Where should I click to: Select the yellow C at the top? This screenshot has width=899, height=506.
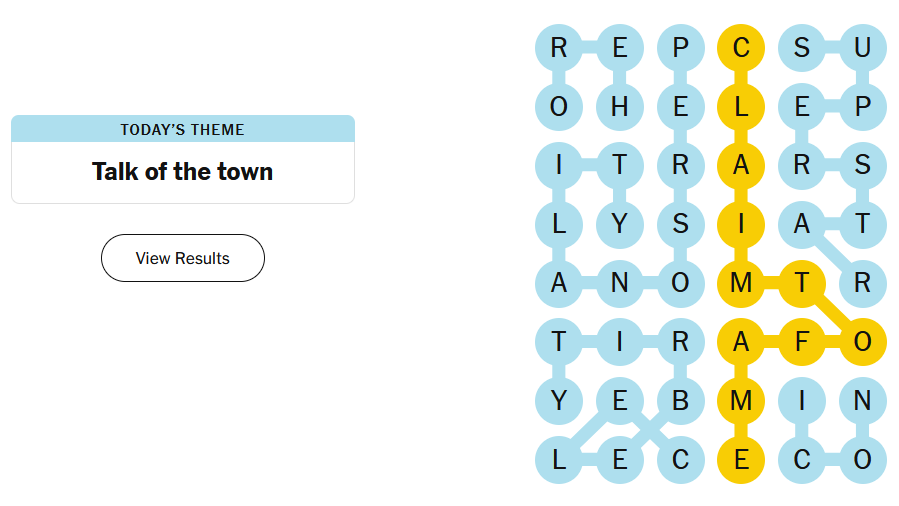click(x=741, y=48)
